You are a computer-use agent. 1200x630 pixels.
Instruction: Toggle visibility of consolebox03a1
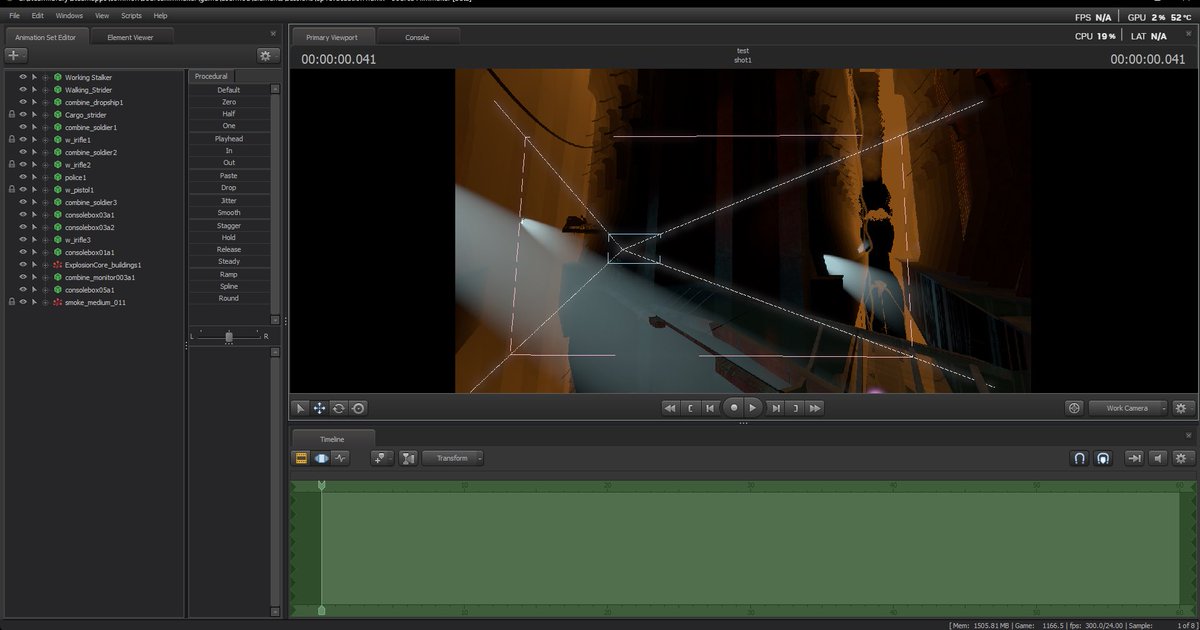click(x=23, y=215)
